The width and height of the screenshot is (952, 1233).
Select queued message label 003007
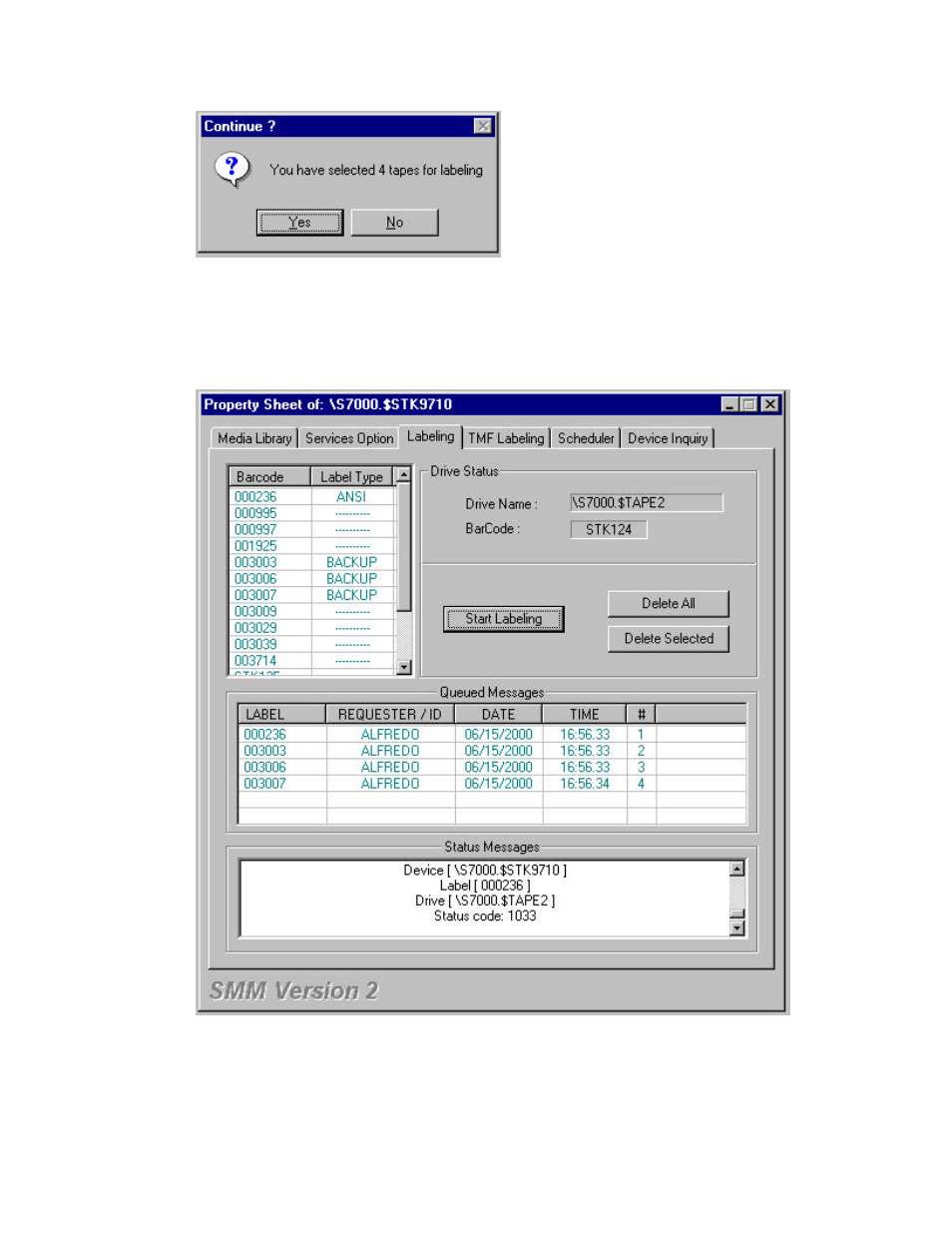264,784
